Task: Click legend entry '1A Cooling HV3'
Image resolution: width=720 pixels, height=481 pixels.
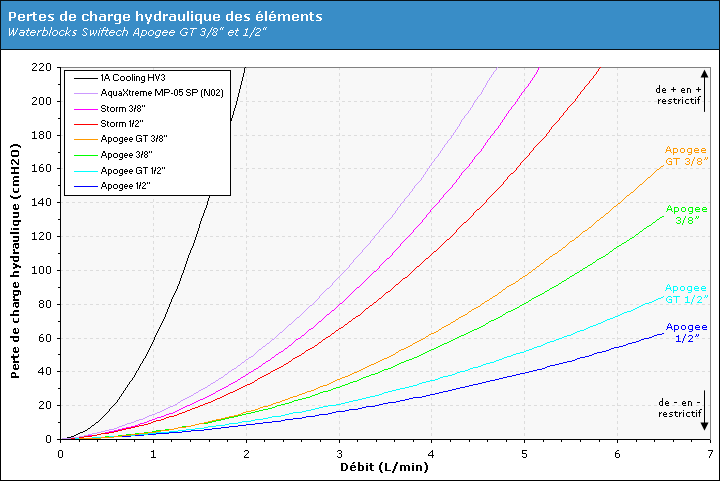Action: tap(133, 78)
